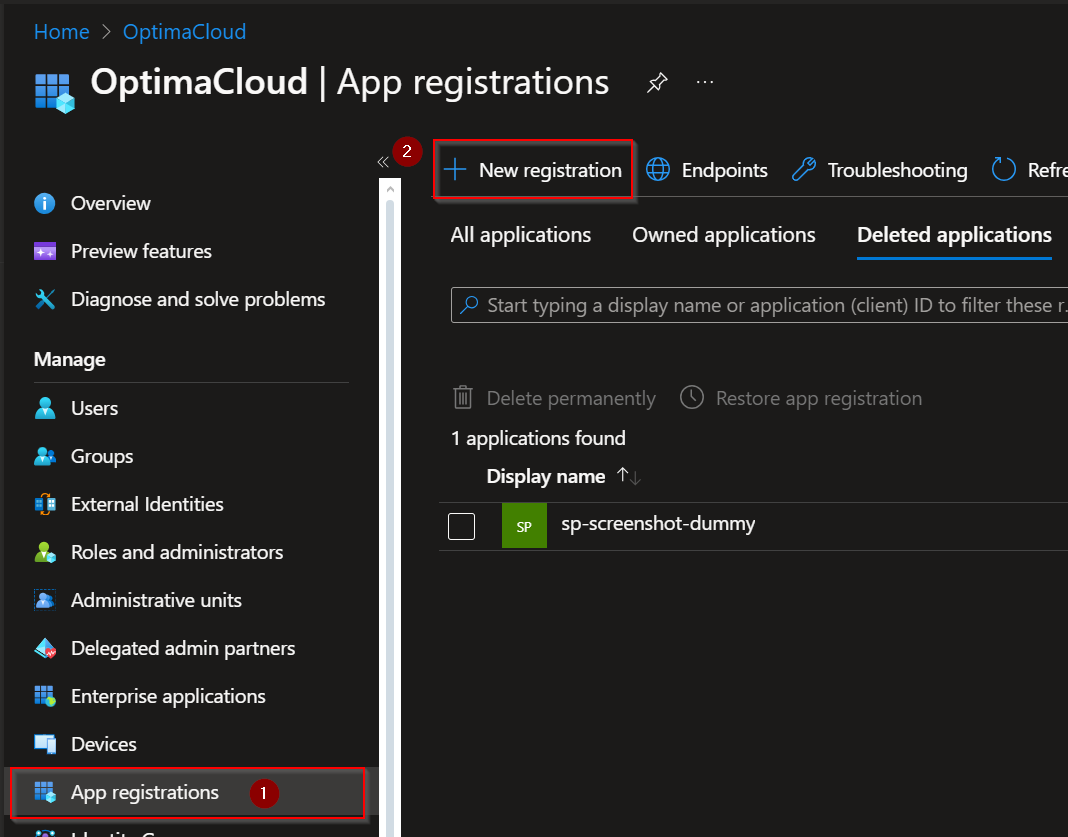Image resolution: width=1068 pixels, height=837 pixels.
Task: Open the Users menu item
Action: pyautogui.click(x=95, y=408)
